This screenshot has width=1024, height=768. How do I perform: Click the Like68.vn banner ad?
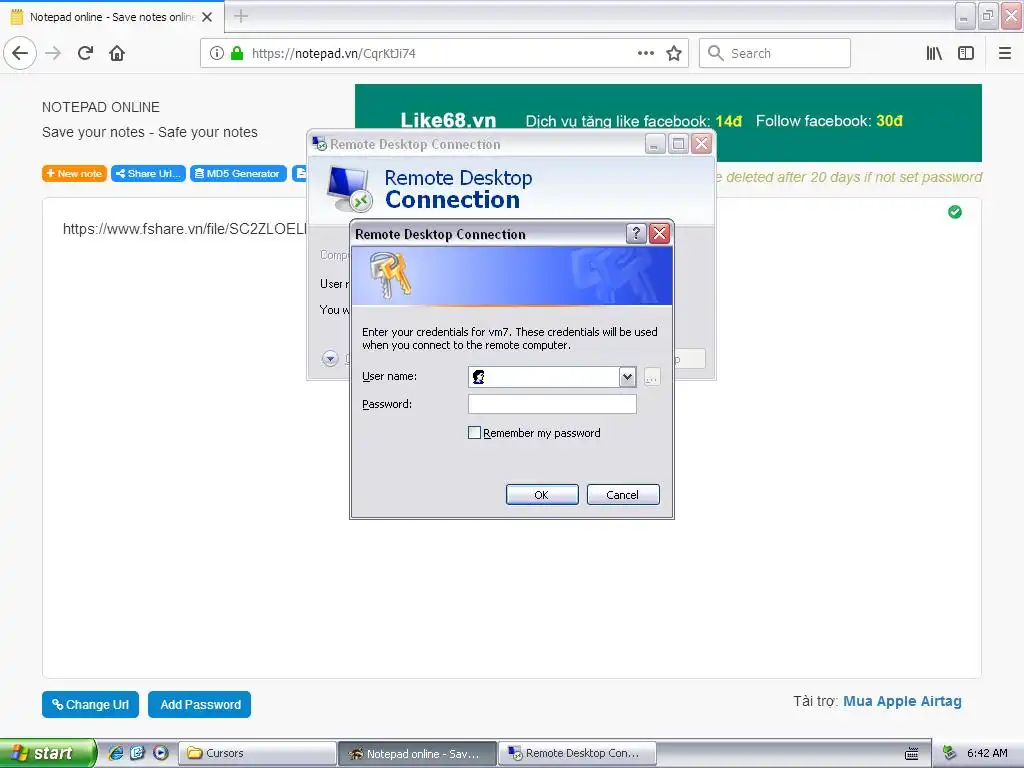668,108
